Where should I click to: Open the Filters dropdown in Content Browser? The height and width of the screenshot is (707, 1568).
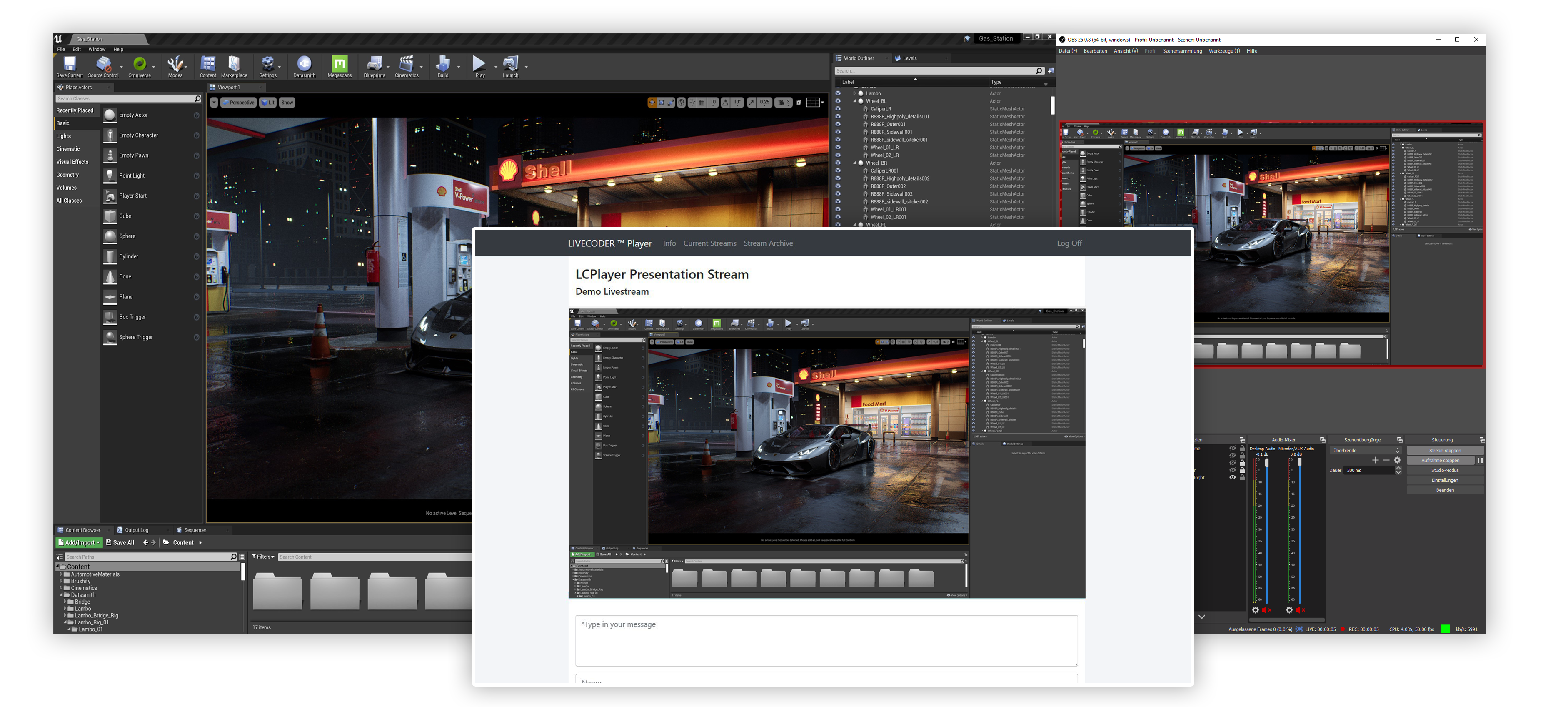pos(264,557)
